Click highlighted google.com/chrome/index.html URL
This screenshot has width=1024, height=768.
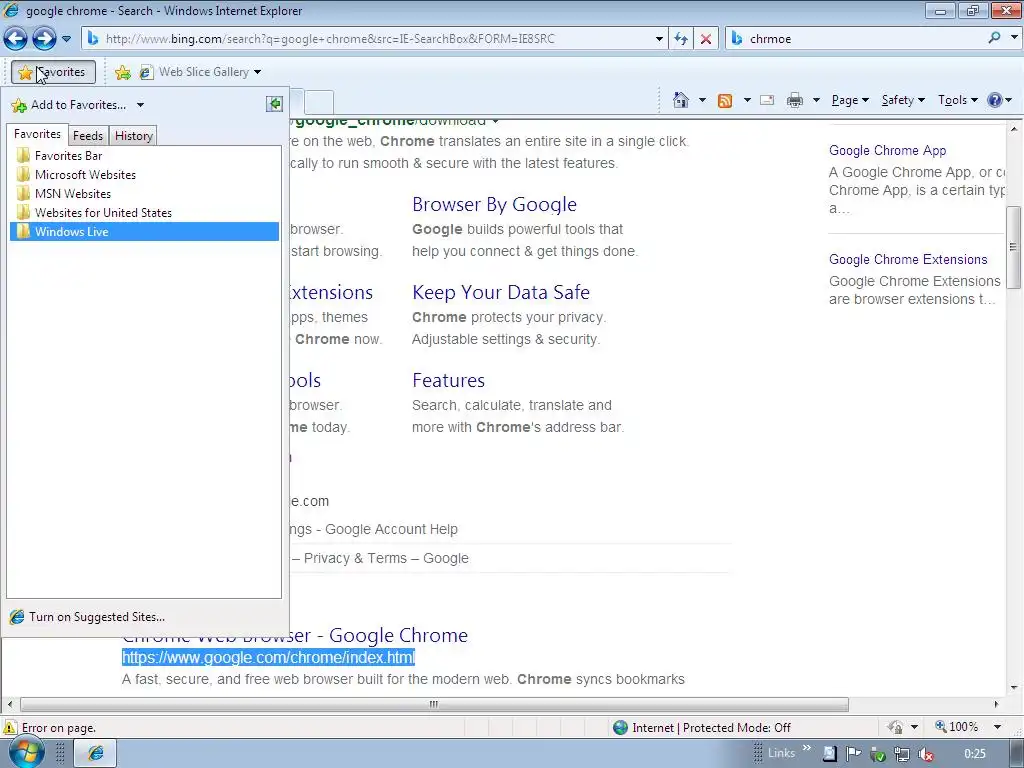click(x=268, y=658)
